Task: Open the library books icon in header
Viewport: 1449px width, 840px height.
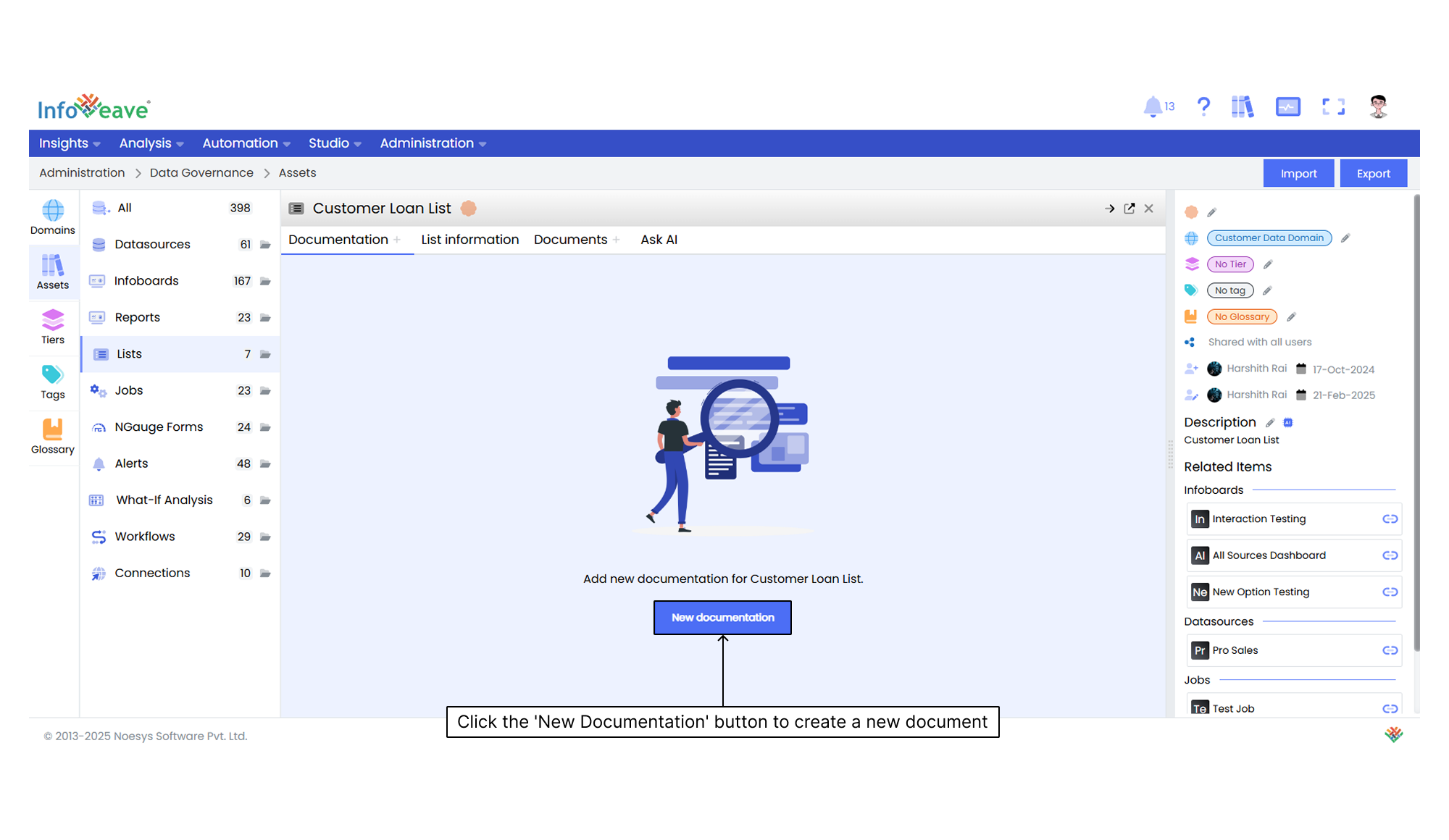Action: click(x=1243, y=107)
